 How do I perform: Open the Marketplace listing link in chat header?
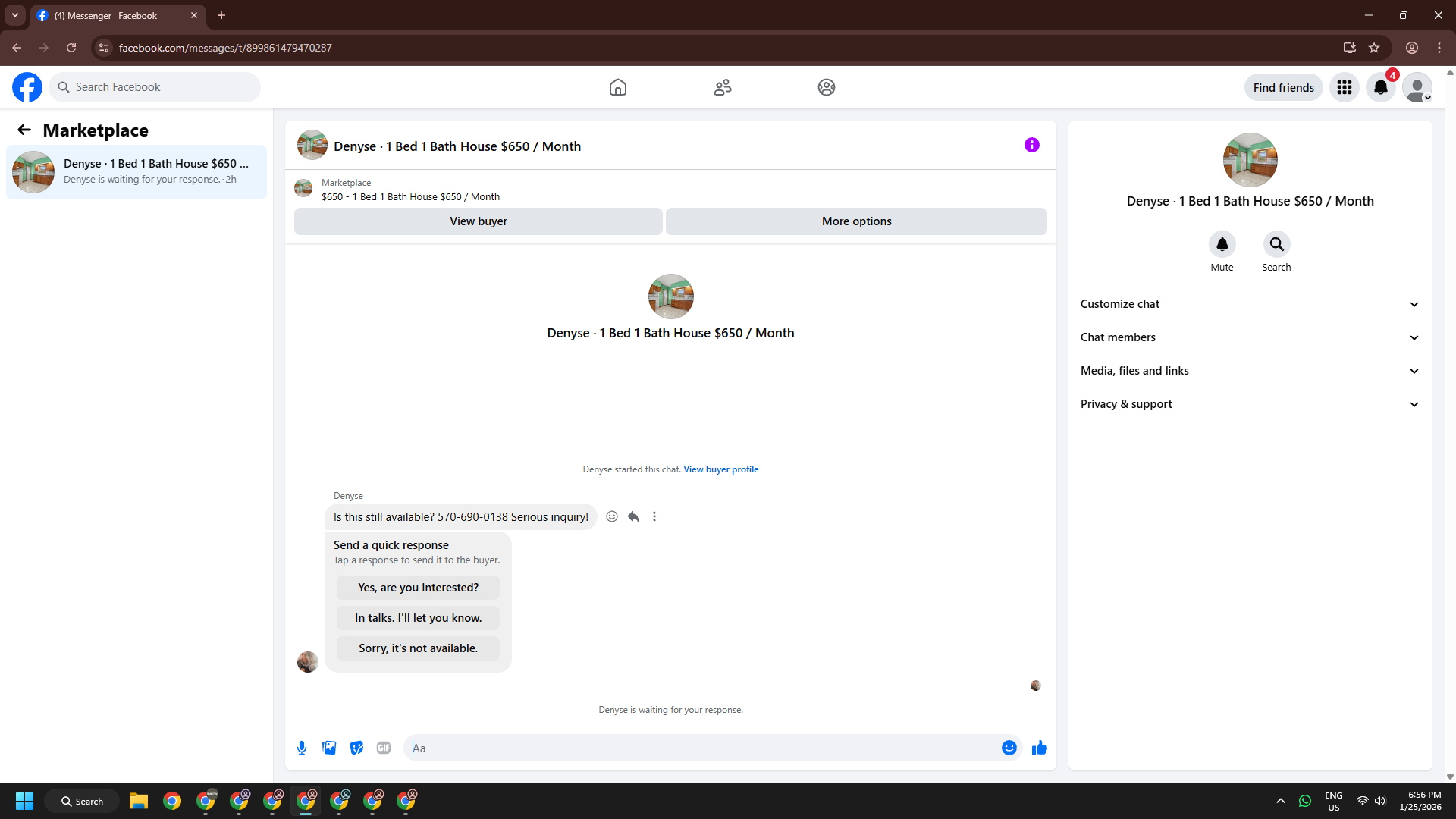410,197
